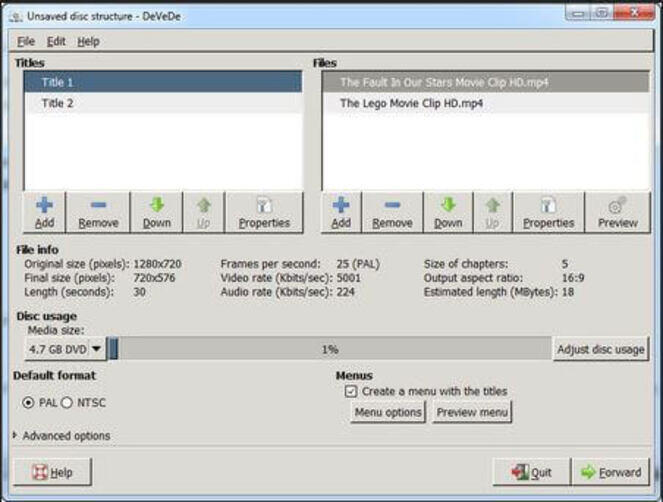Image resolution: width=663 pixels, height=502 pixels.
Task: Preview the selected video file
Action: (x=617, y=212)
